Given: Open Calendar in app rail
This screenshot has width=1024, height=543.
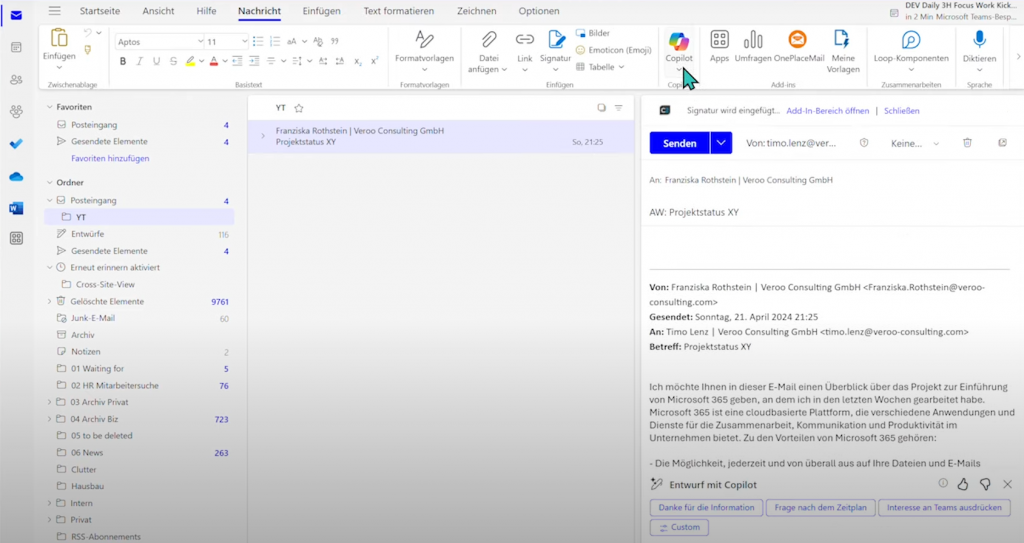Looking at the screenshot, I should [x=16, y=47].
